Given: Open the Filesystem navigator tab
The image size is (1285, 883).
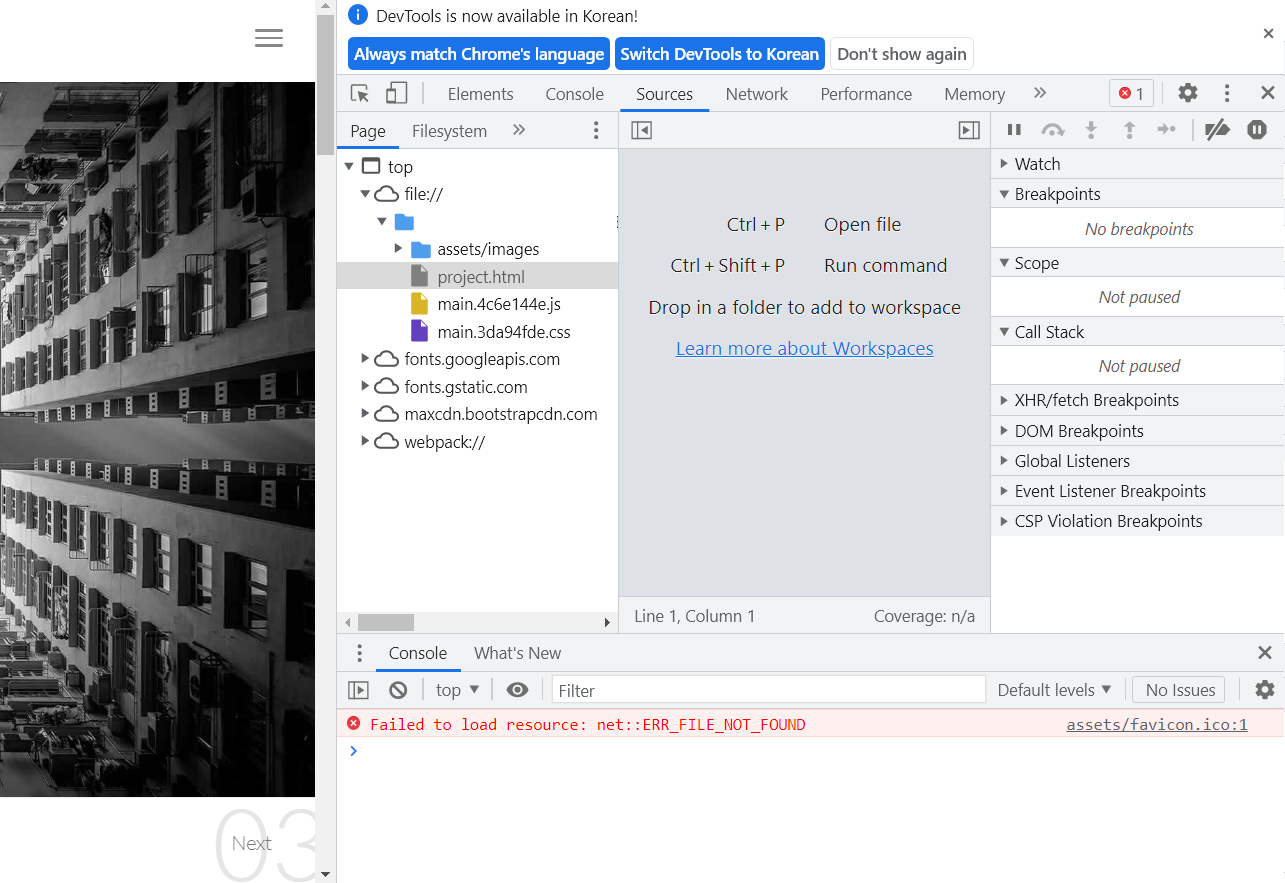Looking at the screenshot, I should 449,131.
